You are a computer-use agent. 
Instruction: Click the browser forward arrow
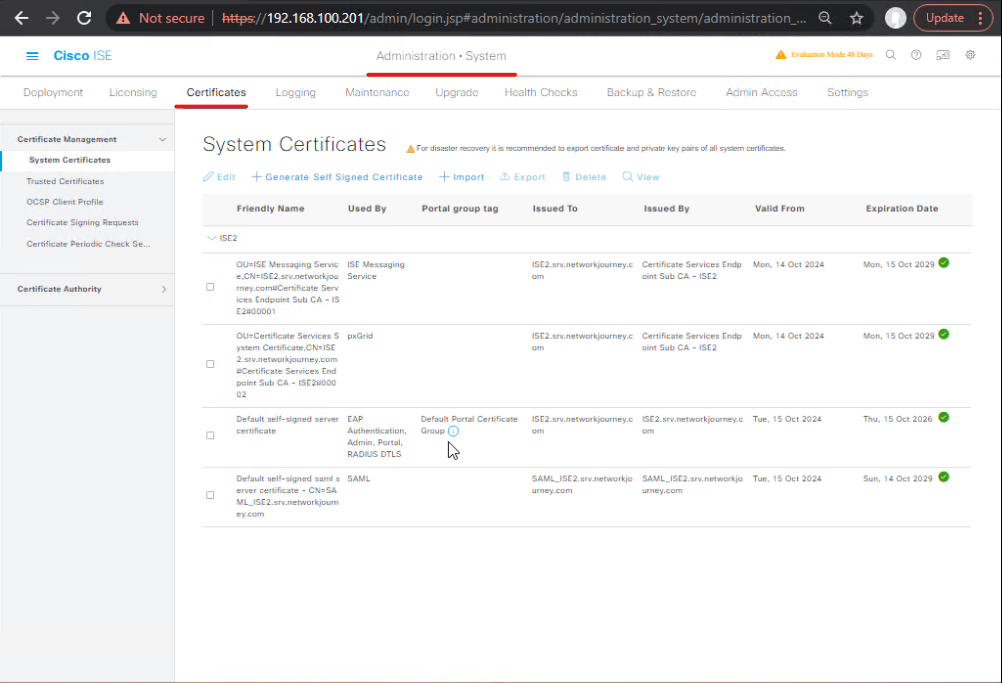click(52, 18)
